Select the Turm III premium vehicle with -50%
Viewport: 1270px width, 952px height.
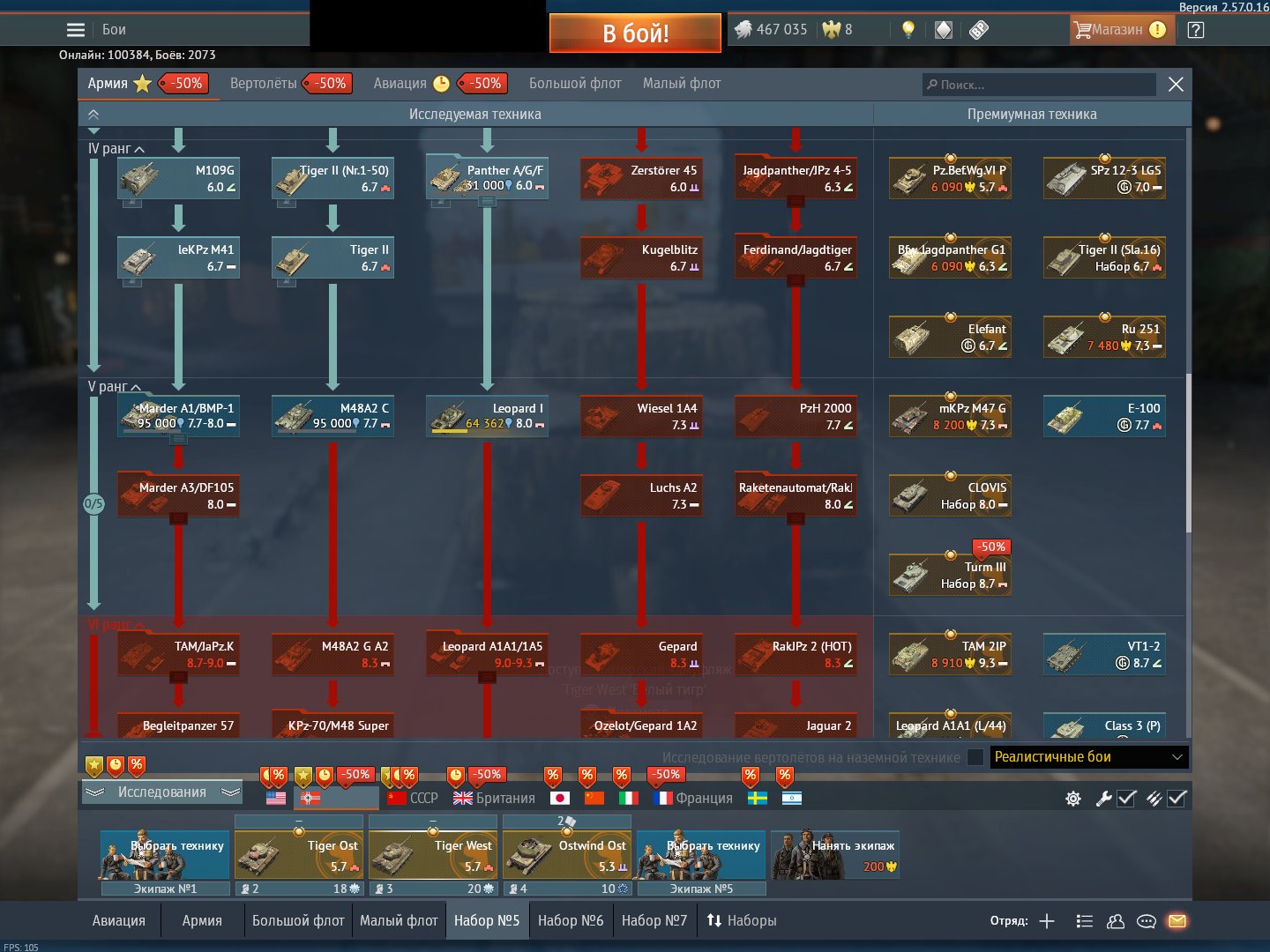pos(950,575)
